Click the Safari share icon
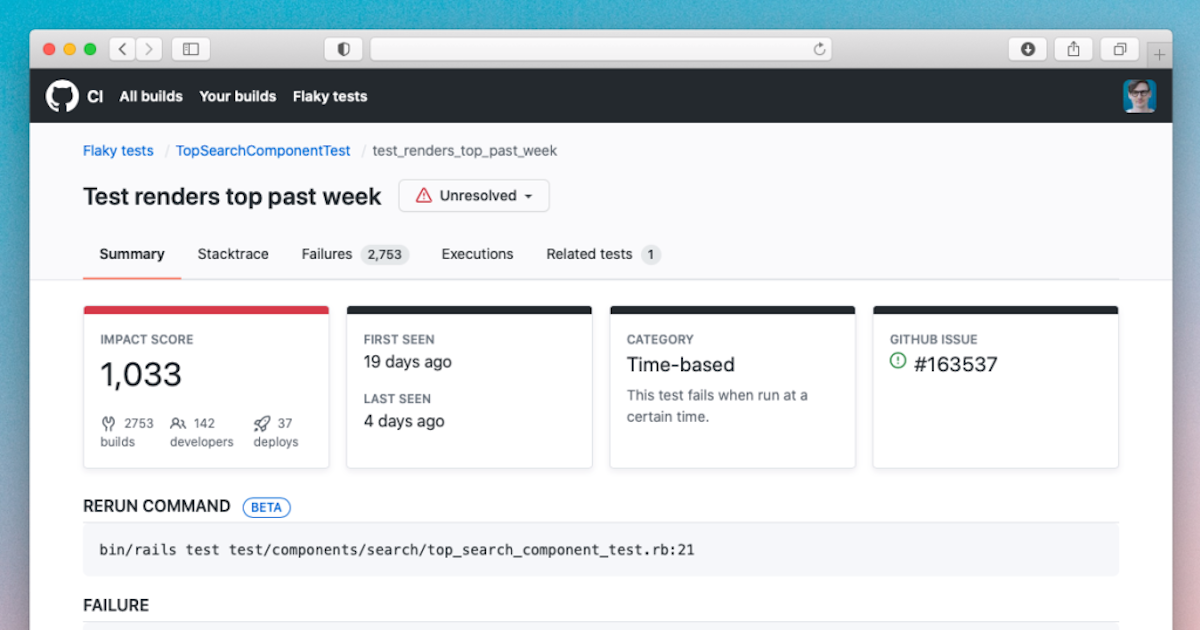Viewport: 1200px width, 630px height. 1074,49
